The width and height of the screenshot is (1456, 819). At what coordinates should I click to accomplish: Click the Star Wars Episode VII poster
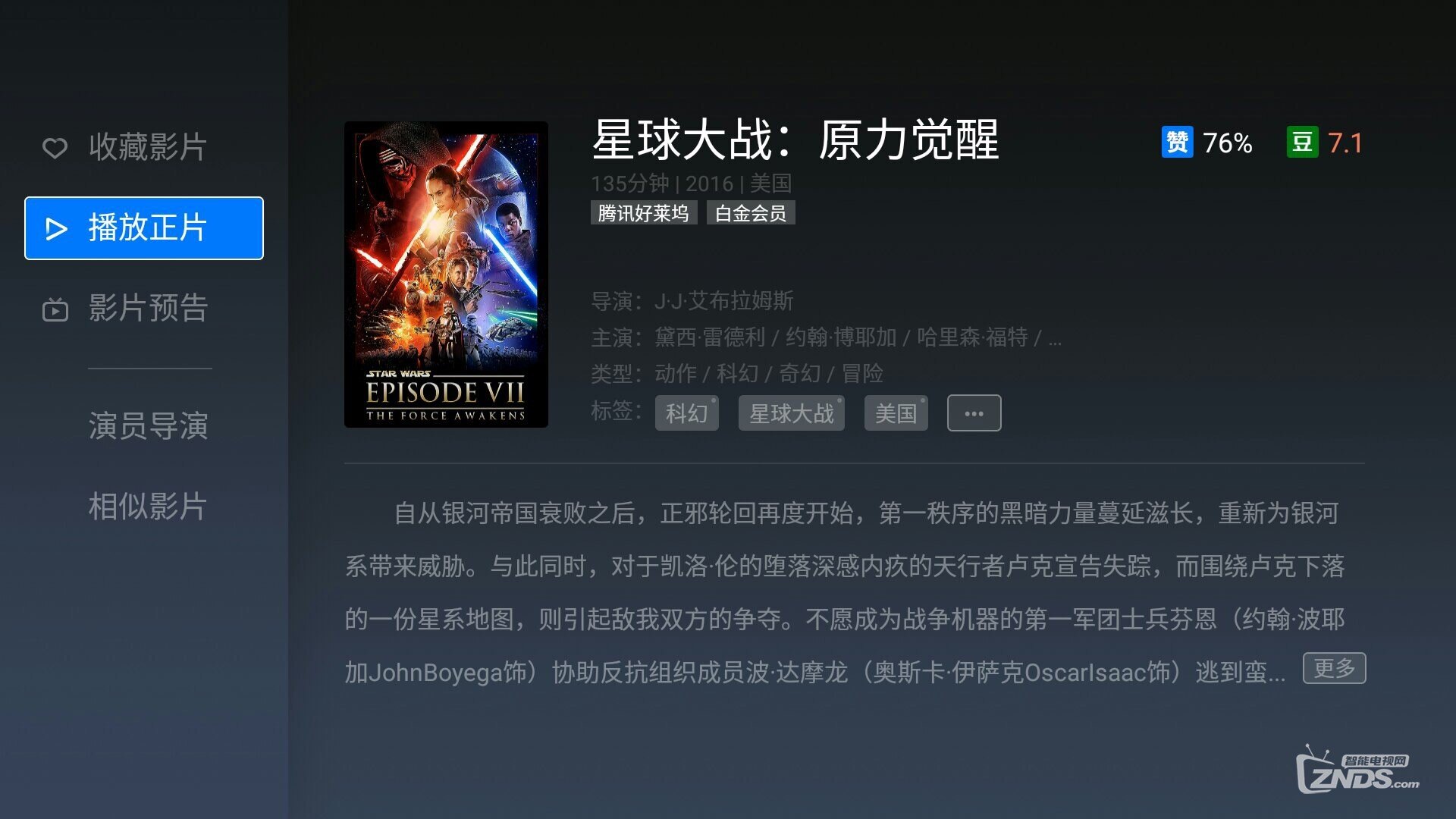(x=446, y=275)
